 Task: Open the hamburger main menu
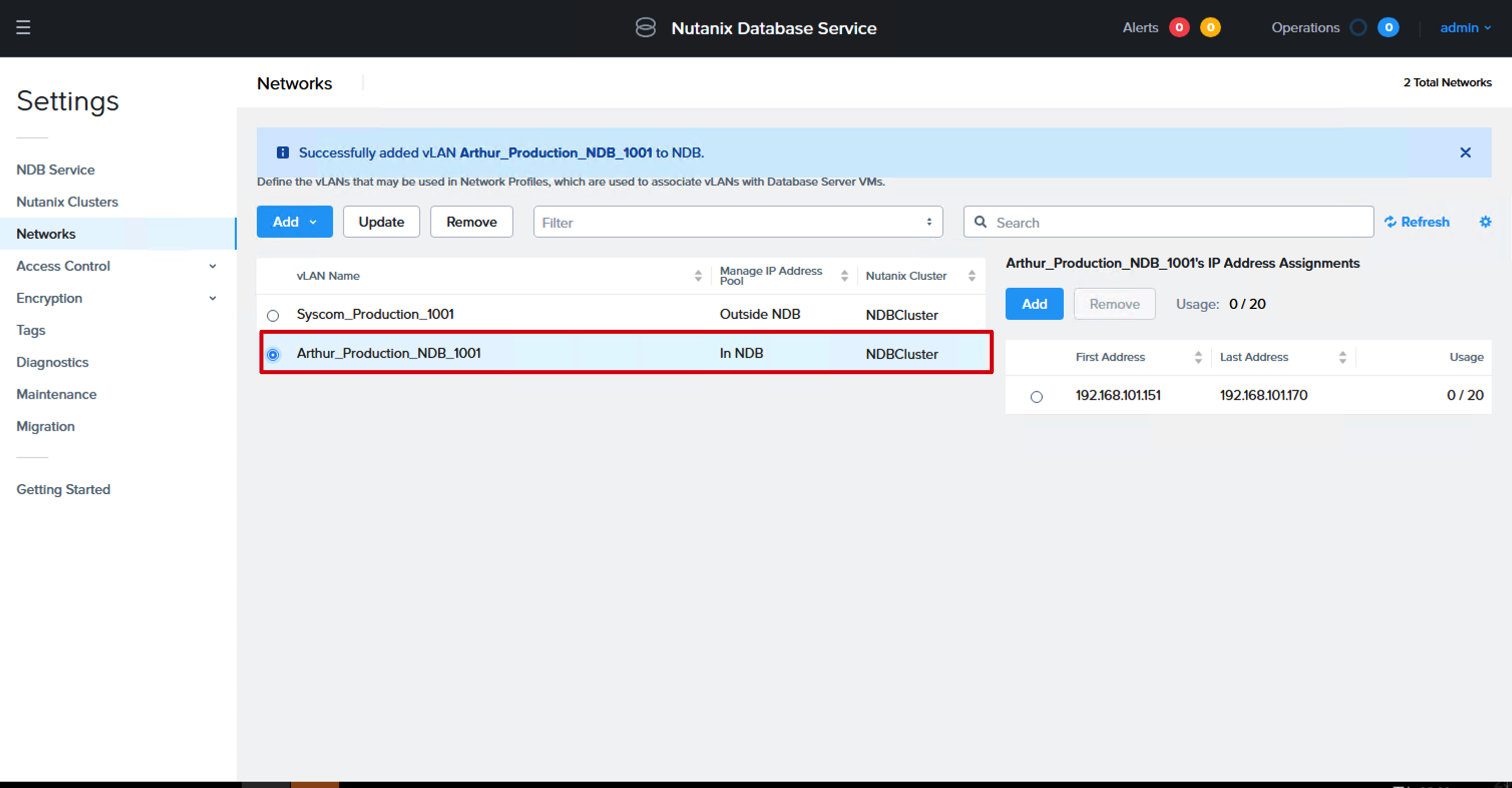click(x=23, y=28)
